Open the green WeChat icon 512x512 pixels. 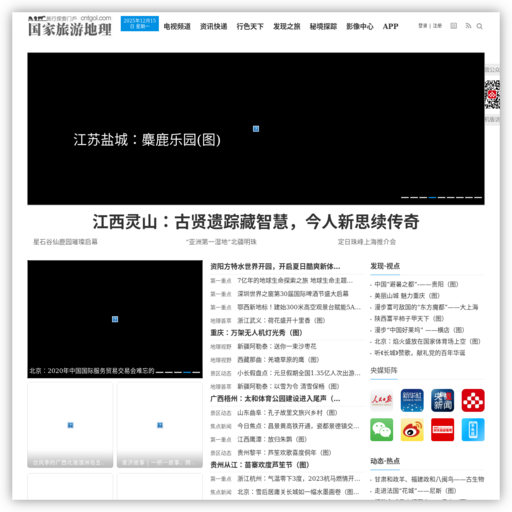tap(382, 430)
